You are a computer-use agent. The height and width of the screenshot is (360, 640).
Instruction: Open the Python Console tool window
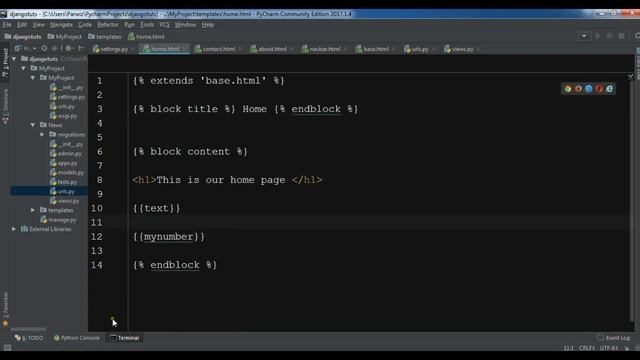76,338
